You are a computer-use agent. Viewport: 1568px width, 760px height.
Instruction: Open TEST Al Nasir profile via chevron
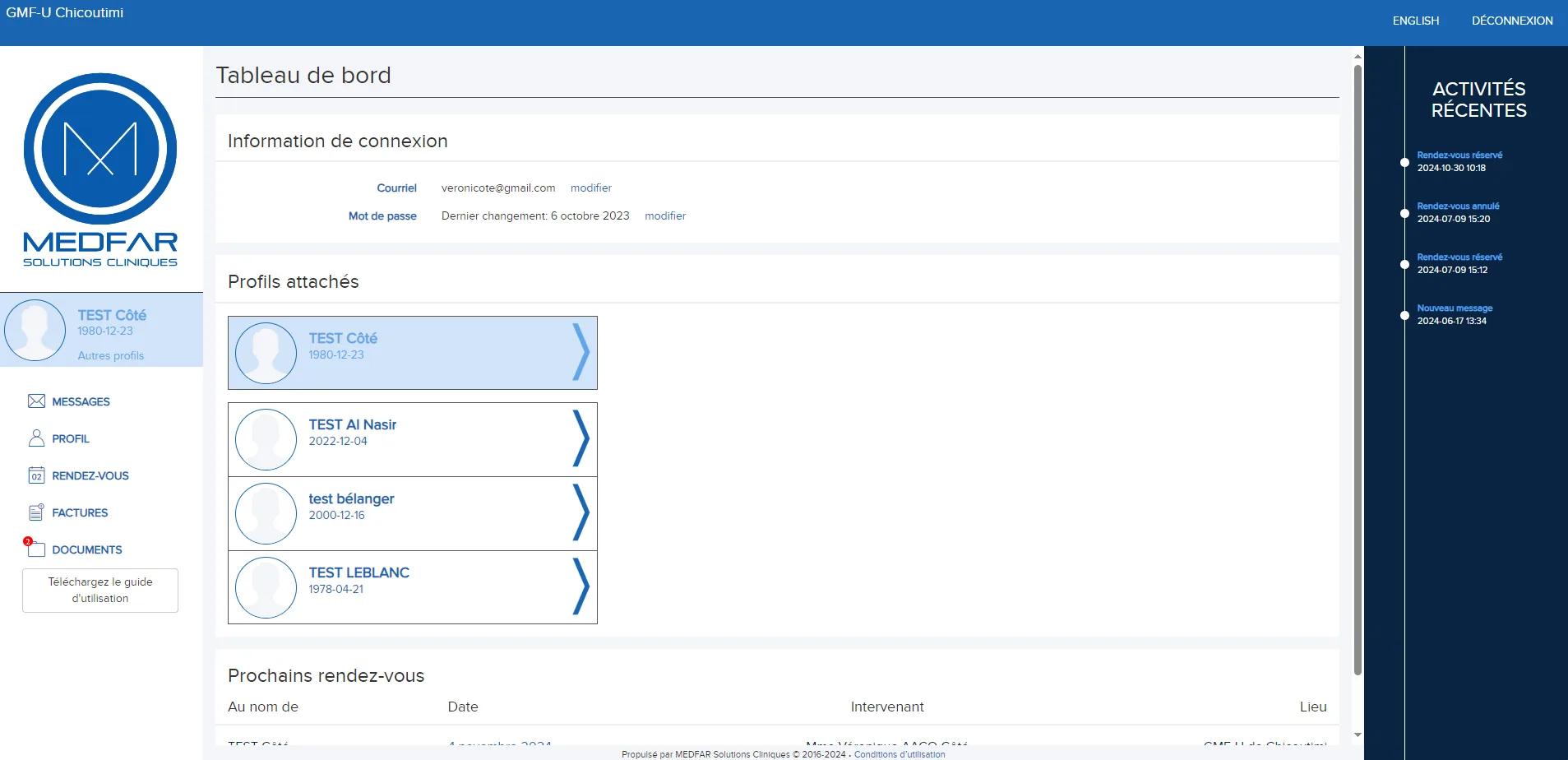pos(580,438)
